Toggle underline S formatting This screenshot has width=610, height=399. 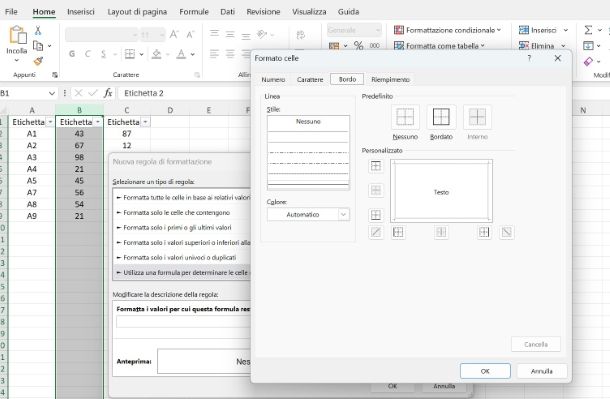click(103, 54)
